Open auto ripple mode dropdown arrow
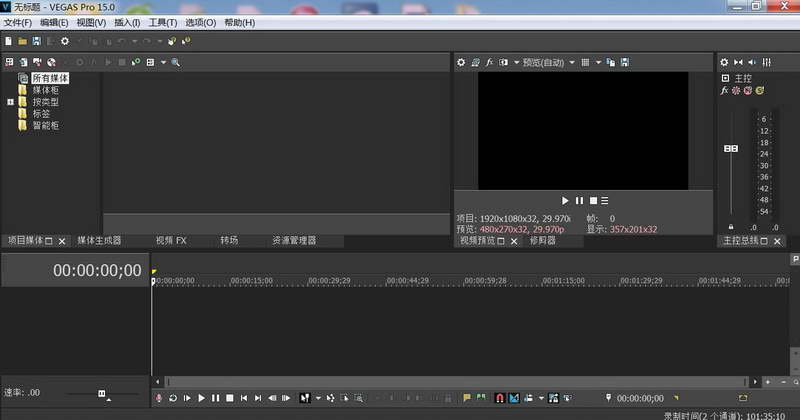 point(541,398)
